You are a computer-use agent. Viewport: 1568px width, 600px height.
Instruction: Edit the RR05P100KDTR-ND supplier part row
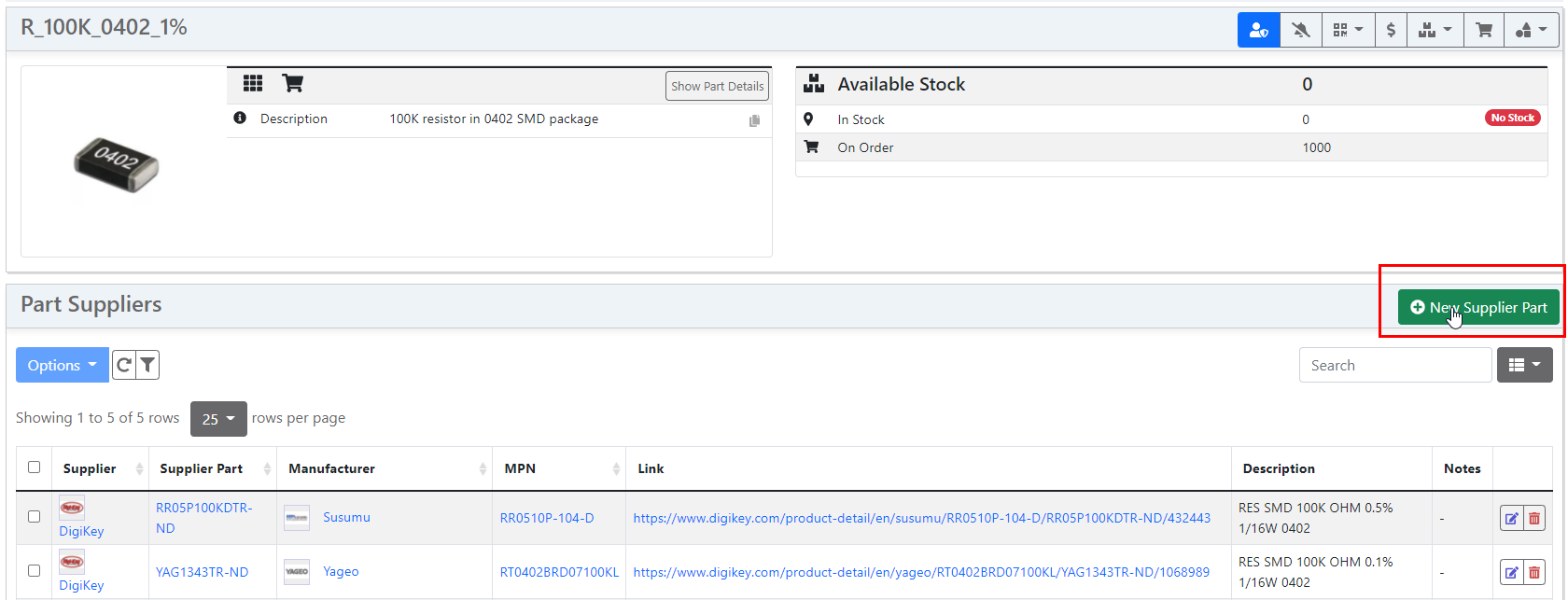click(1511, 519)
